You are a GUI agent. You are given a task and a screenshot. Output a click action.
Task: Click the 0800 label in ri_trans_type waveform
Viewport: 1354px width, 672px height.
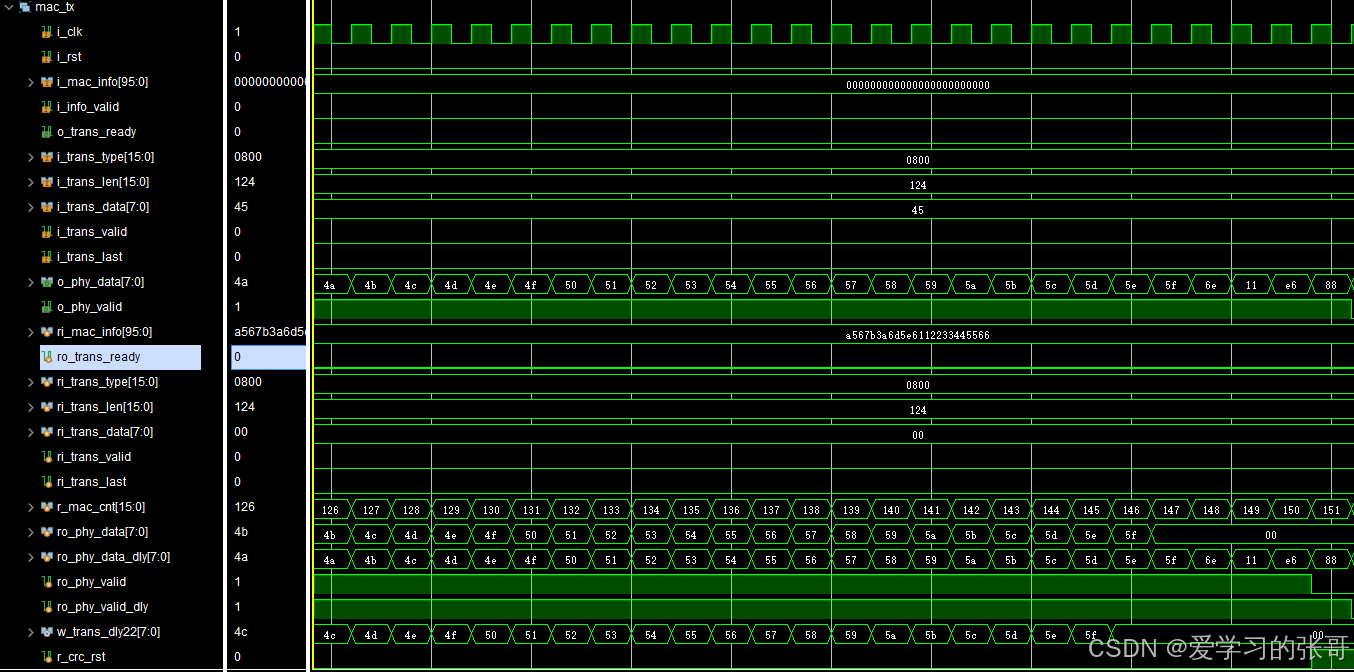[x=918, y=386]
